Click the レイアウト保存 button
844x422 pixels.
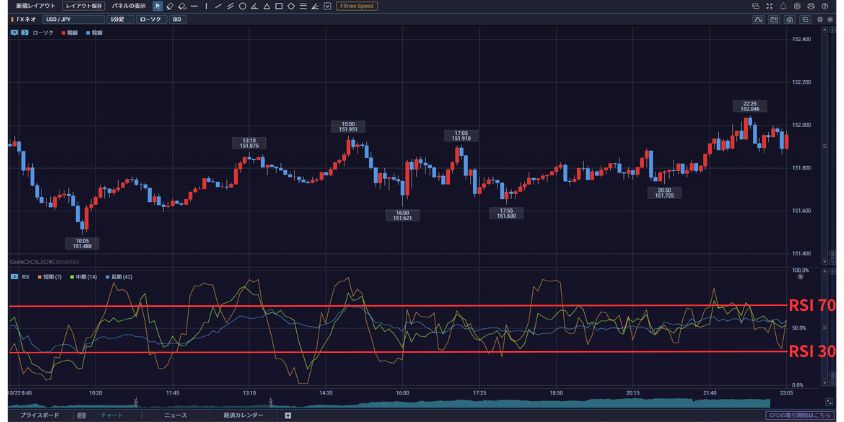83,6
